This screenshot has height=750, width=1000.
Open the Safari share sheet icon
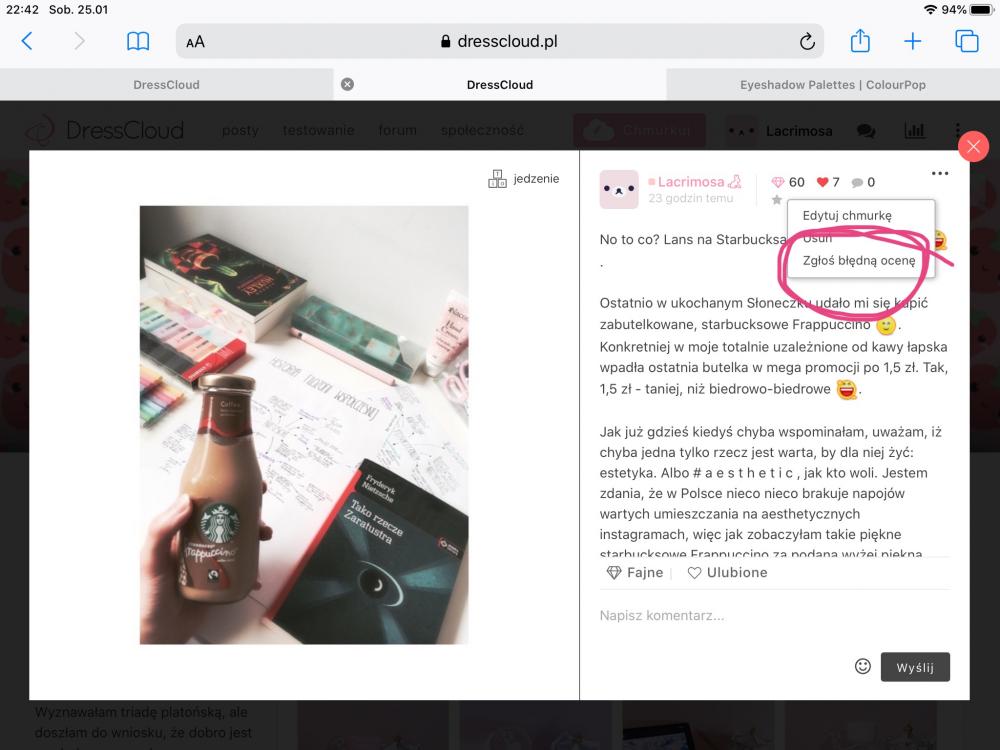point(860,41)
